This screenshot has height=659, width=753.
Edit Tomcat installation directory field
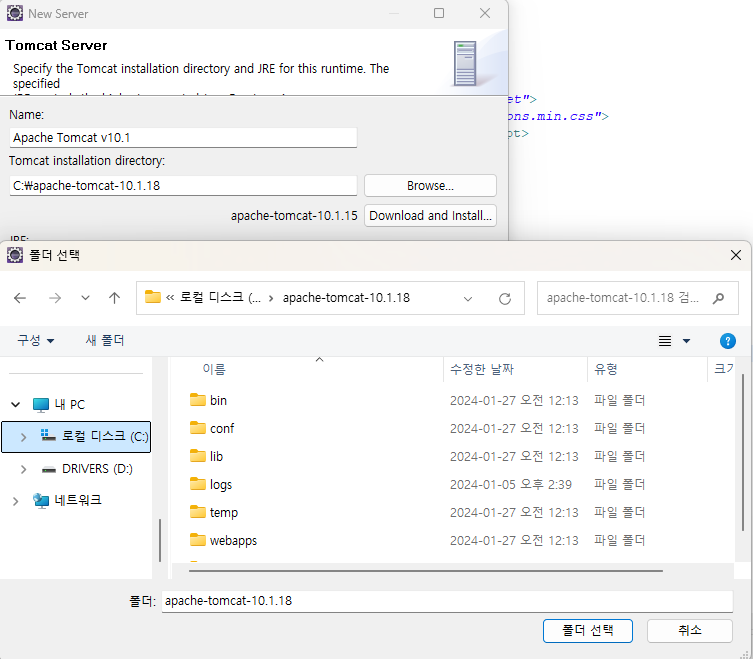coord(183,186)
